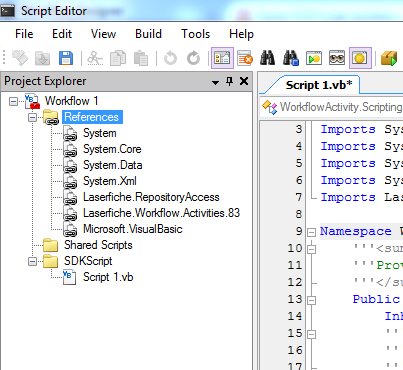Select the System reference

tap(100, 133)
